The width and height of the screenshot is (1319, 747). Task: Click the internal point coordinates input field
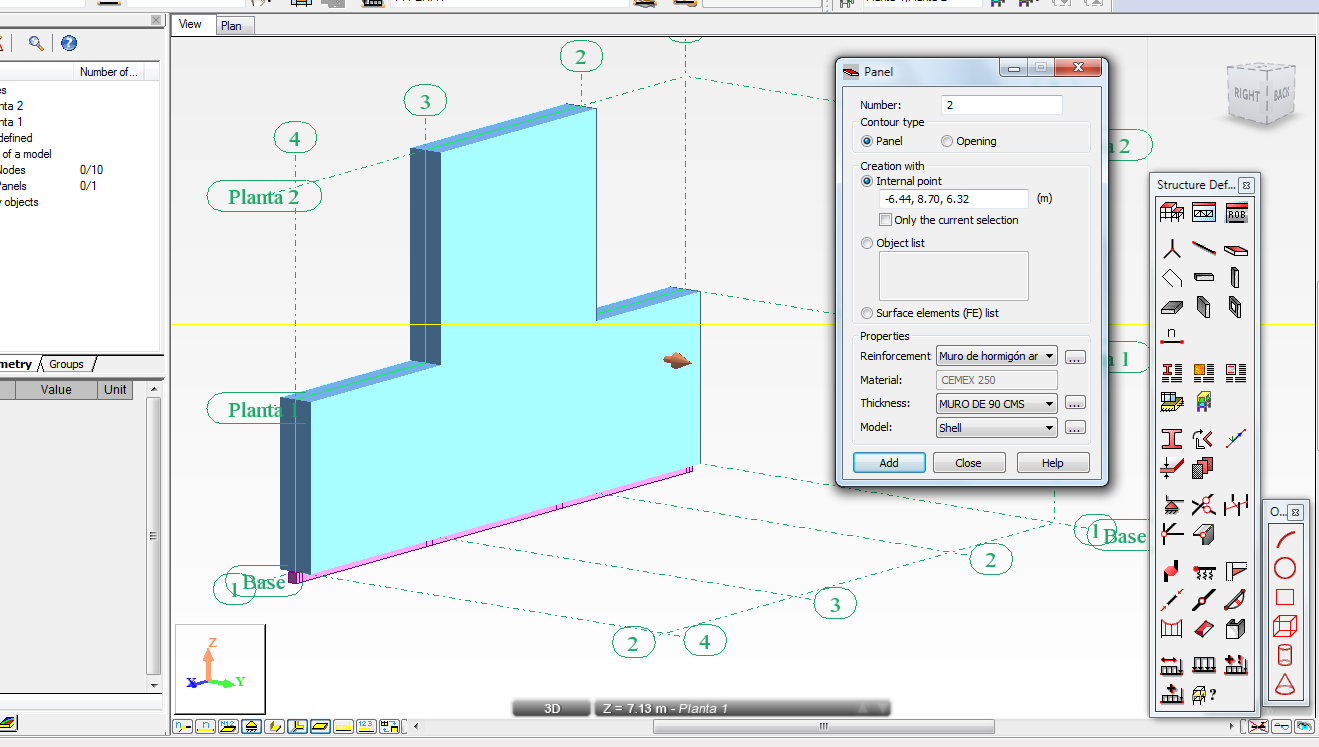(x=952, y=198)
